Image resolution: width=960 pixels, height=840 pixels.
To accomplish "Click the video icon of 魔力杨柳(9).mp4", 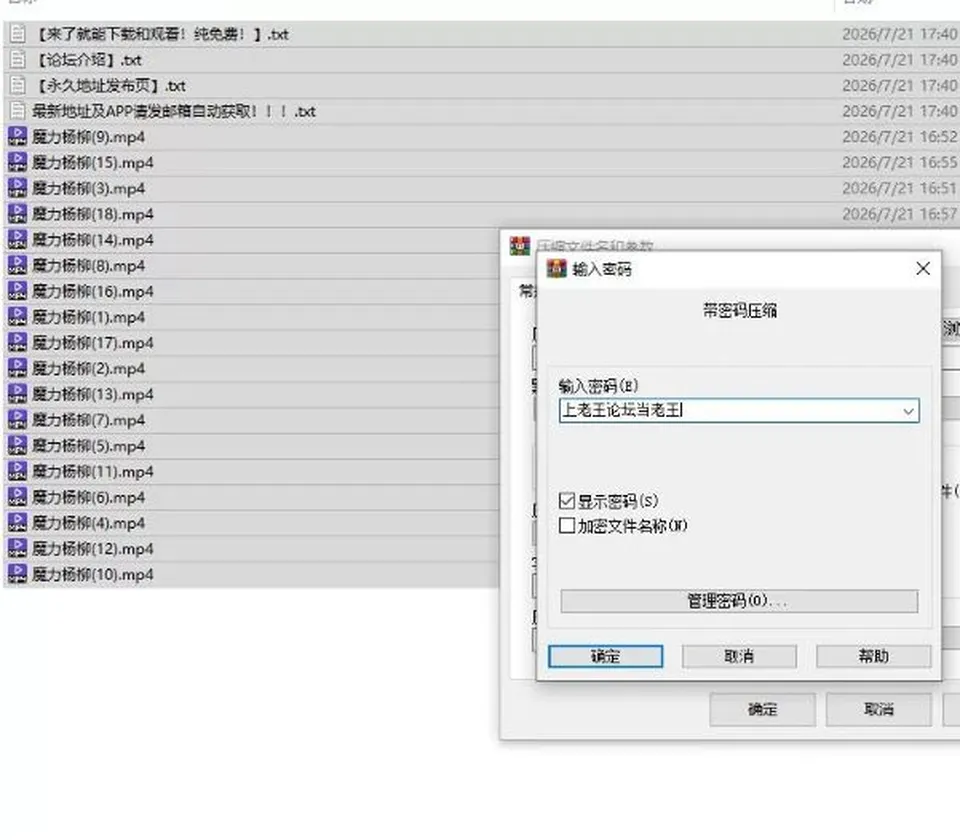I will [x=17, y=136].
